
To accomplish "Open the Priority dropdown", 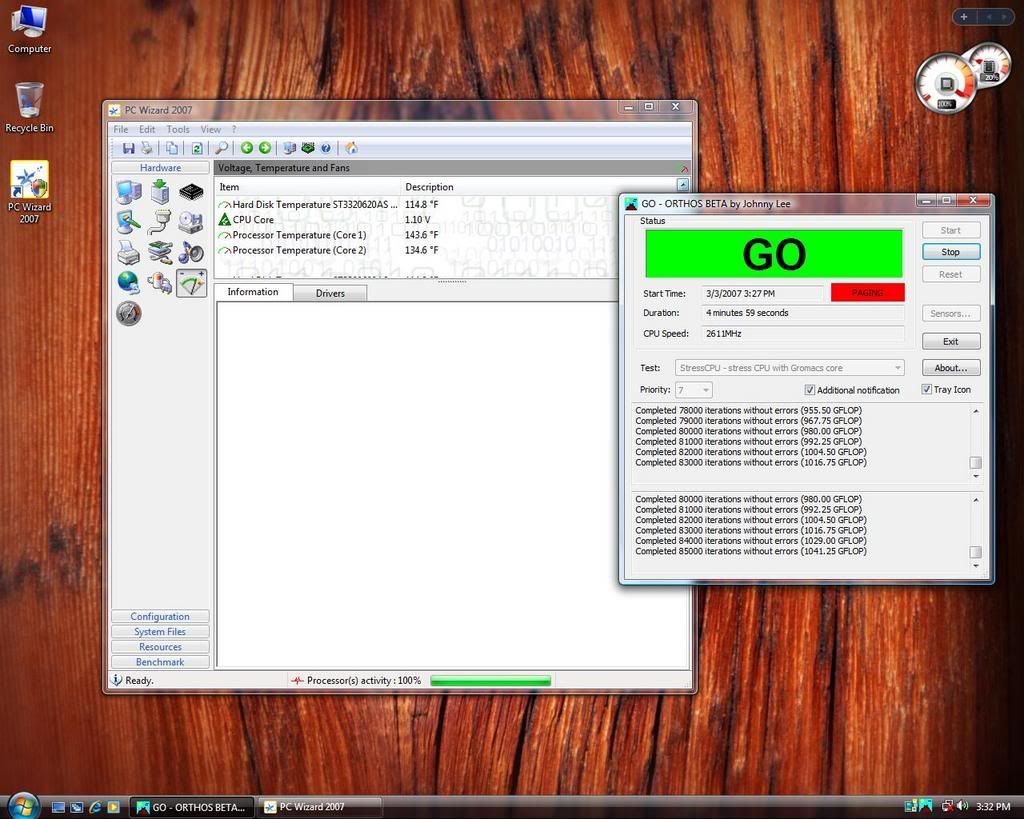I will click(x=694, y=390).
